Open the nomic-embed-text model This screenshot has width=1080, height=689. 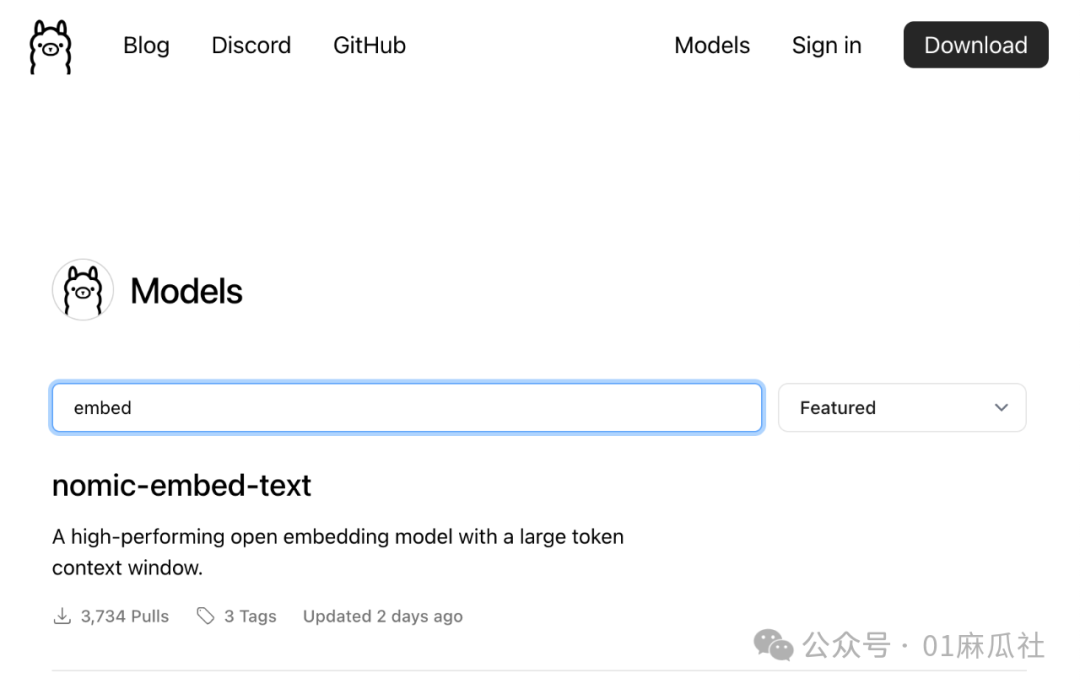point(182,485)
